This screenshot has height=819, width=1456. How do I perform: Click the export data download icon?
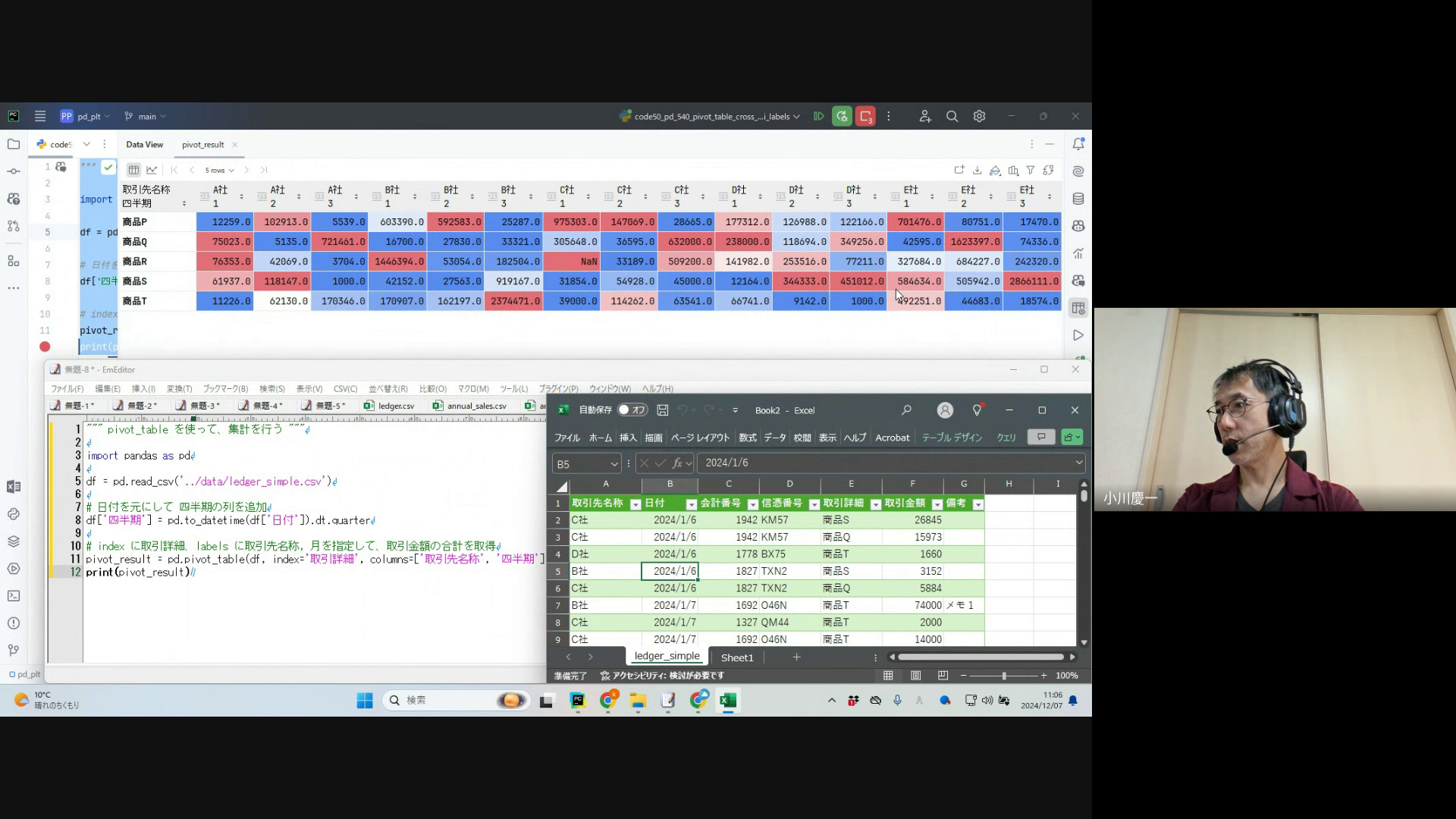point(977,171)
